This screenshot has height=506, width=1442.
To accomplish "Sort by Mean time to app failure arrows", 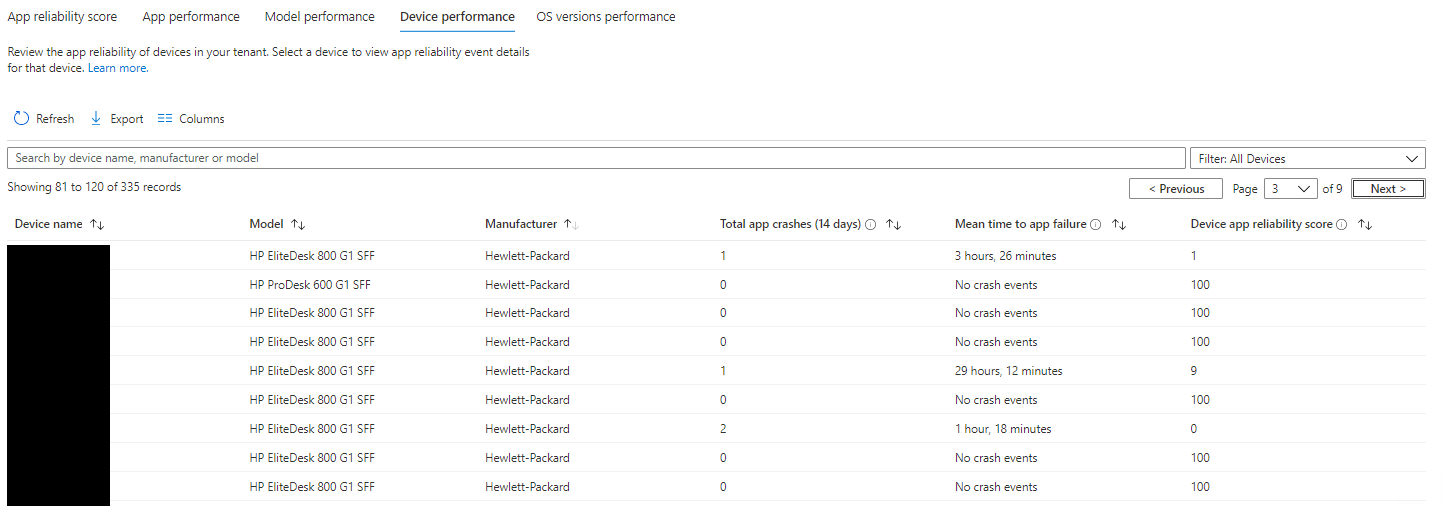I will (x=1119, y=225).
